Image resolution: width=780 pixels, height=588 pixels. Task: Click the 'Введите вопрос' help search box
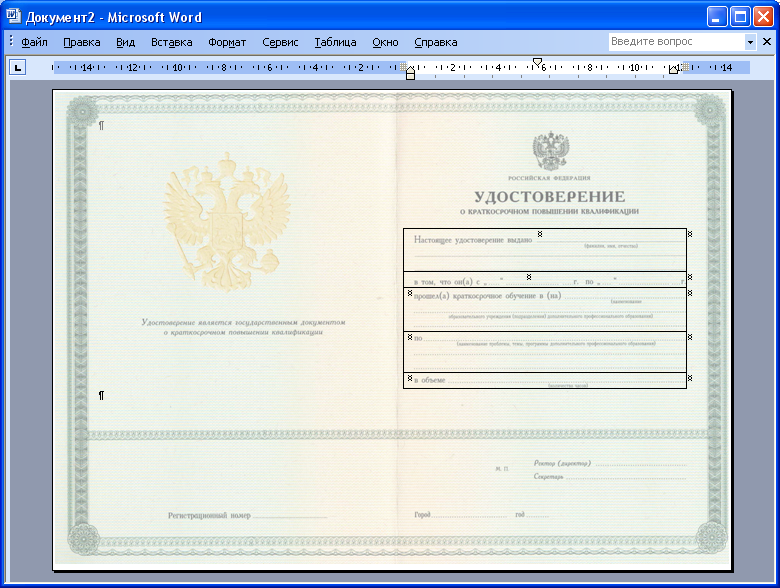[677, 42]
